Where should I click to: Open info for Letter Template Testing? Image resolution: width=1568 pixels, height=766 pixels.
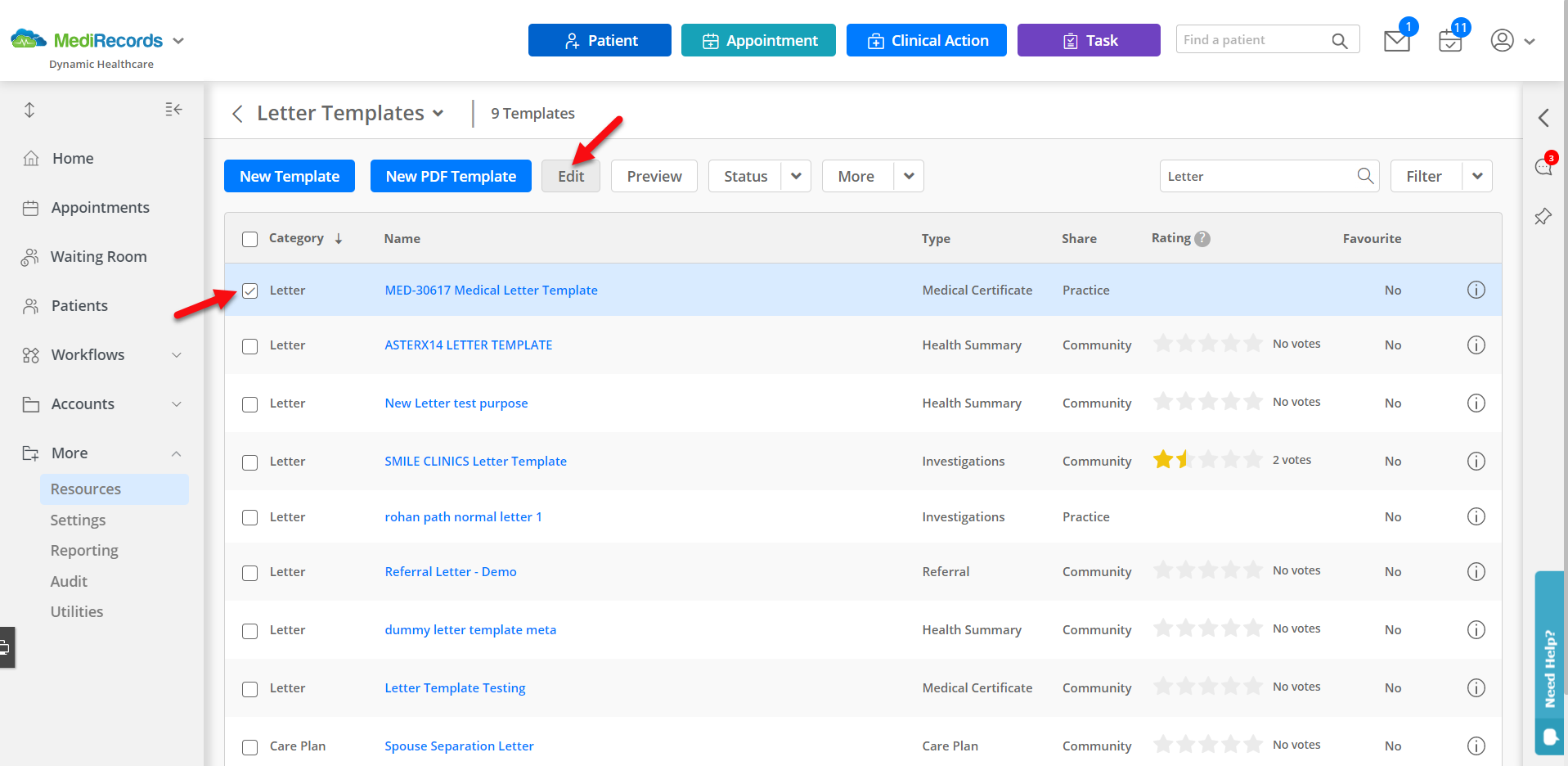[x=1476, y=687]
